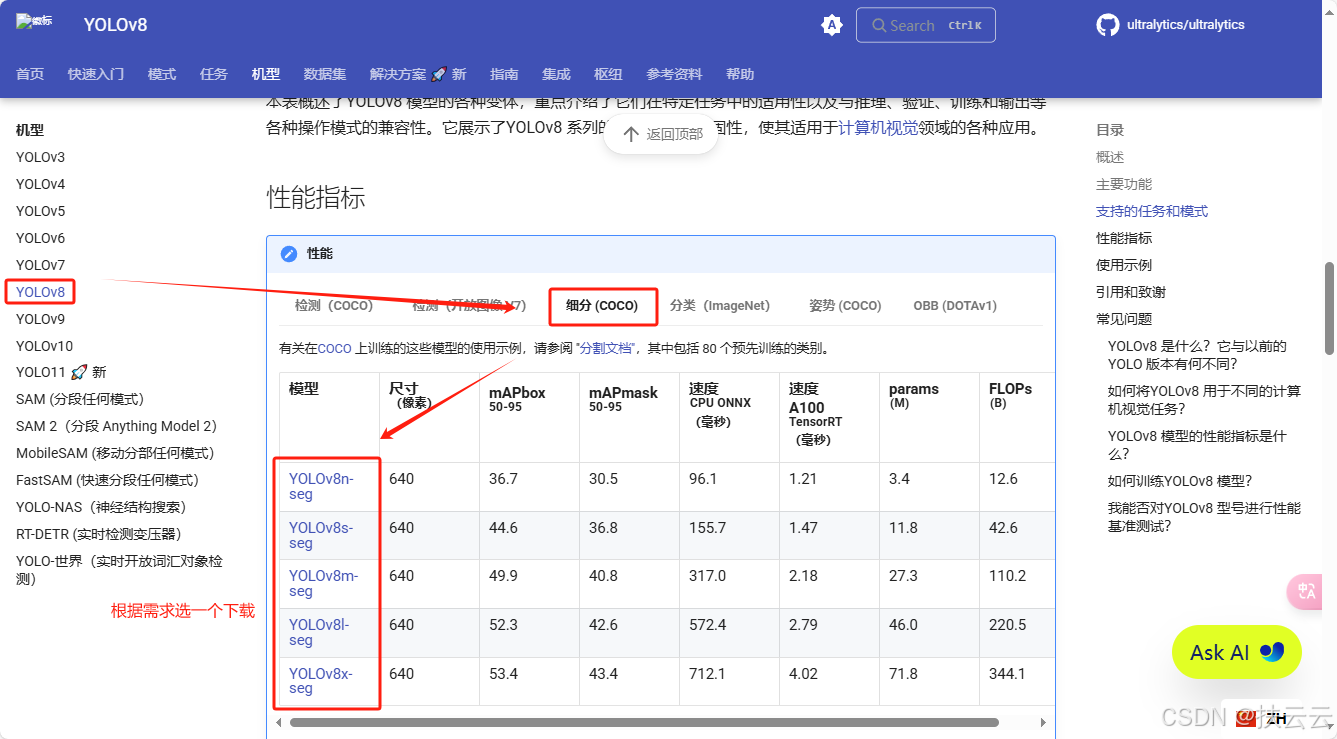This screenshot has height=739, width=1337.
Task: Click the pencil icon beside 性能 heading
Action: 289,254
